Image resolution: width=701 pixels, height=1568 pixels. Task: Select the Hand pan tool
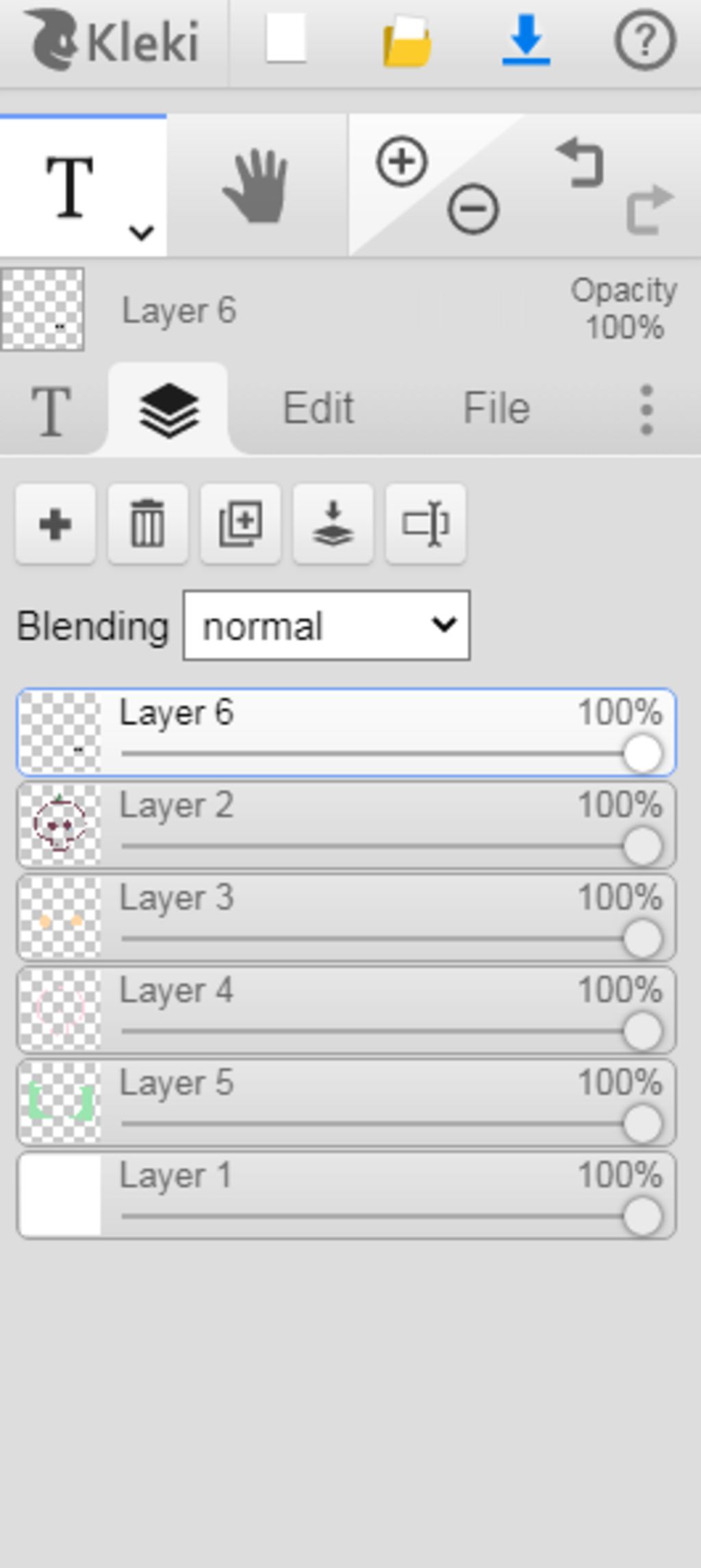[x=256, y=186]
